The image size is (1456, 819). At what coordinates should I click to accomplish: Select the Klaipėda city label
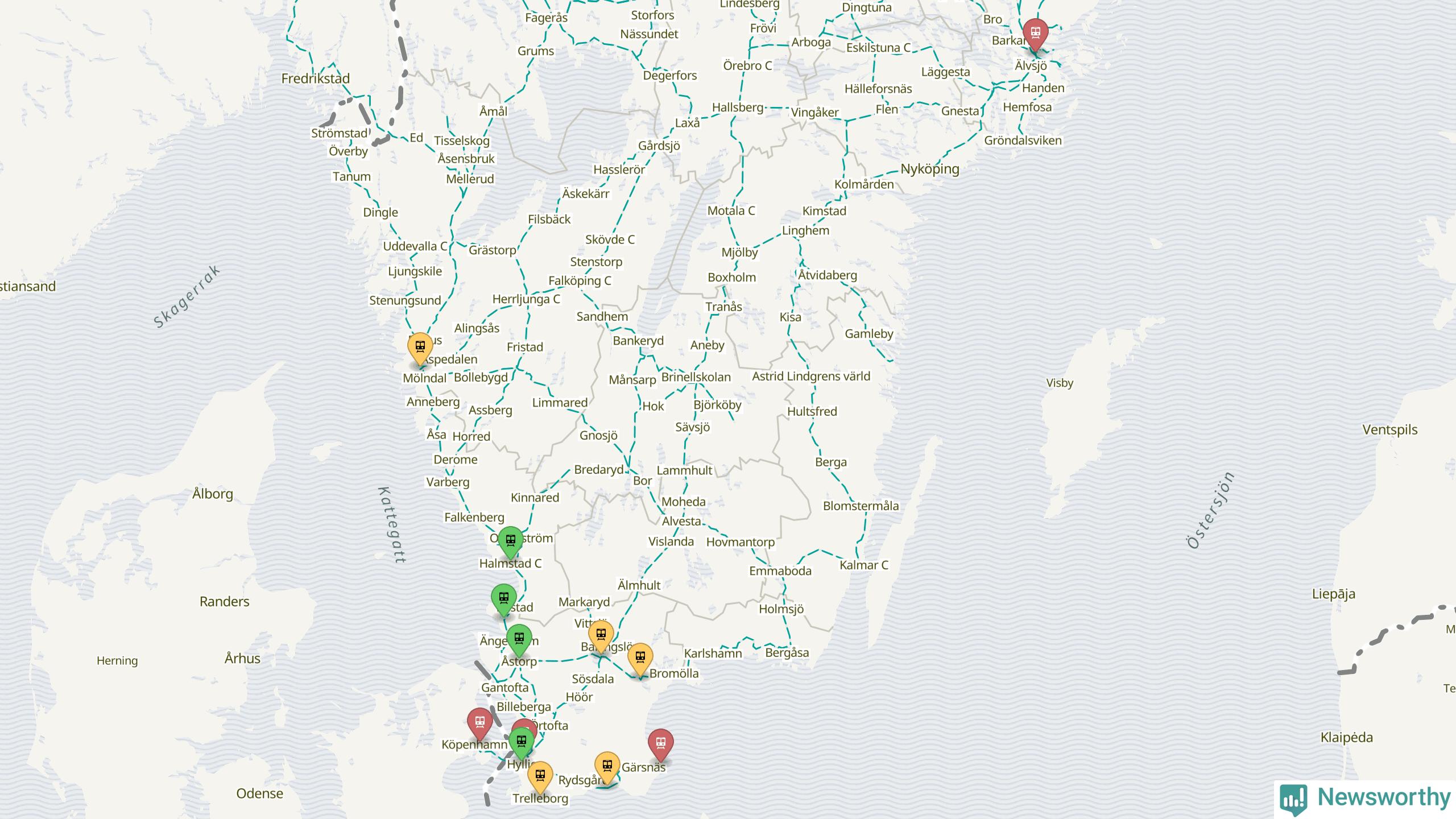1347,738
